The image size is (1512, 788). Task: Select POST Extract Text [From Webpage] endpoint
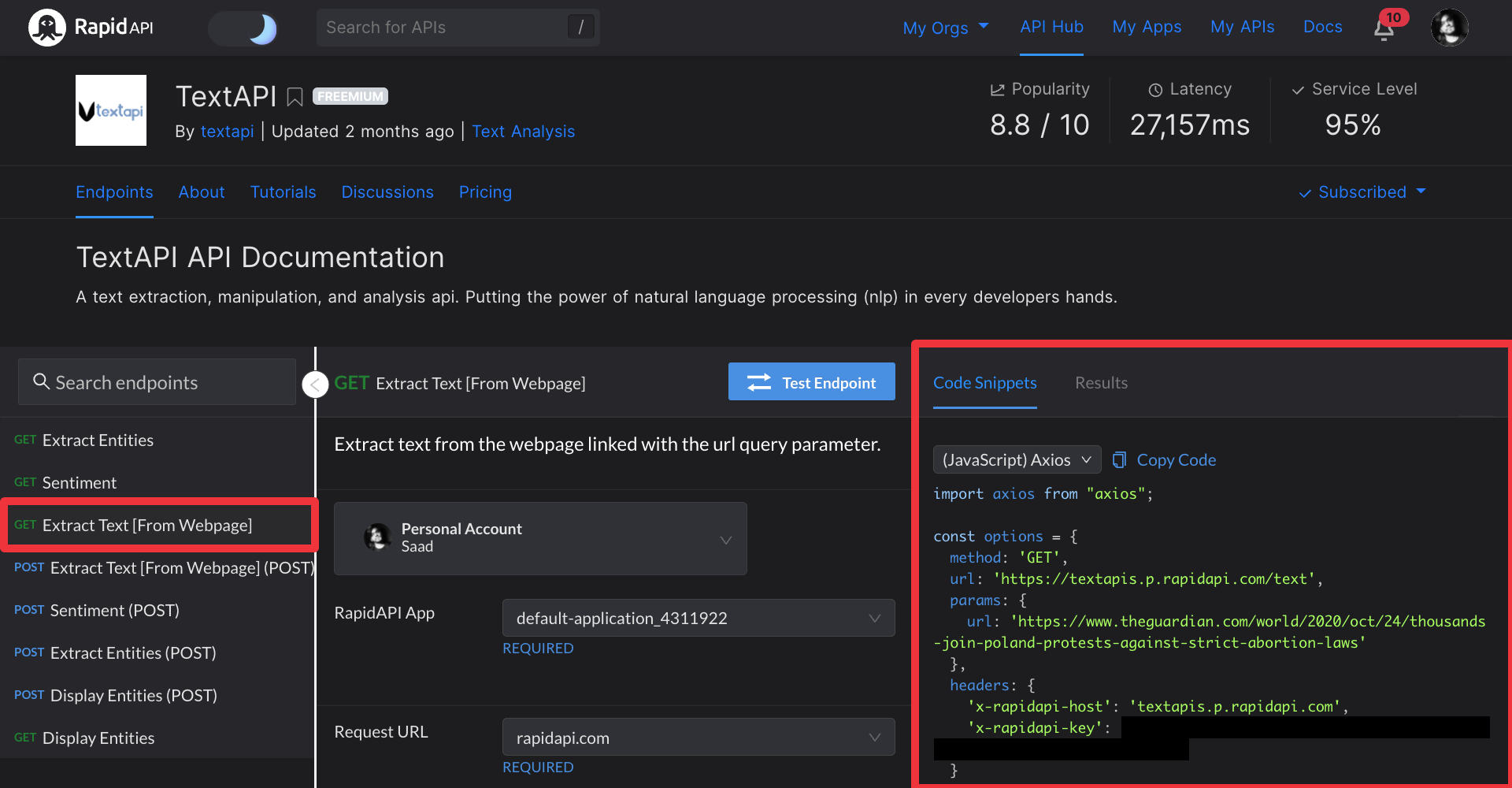tap(157, 568)
